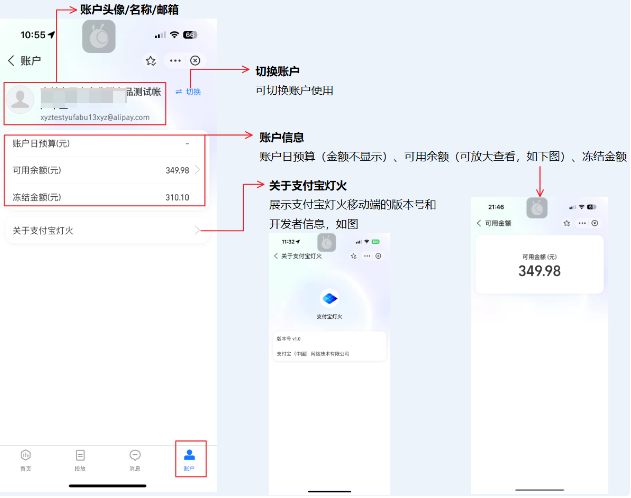Viewport: 631px width, 498px height.
Task: Tap the back arrow on 关于支付宝灯火 screen
Action: pos(276,257)
